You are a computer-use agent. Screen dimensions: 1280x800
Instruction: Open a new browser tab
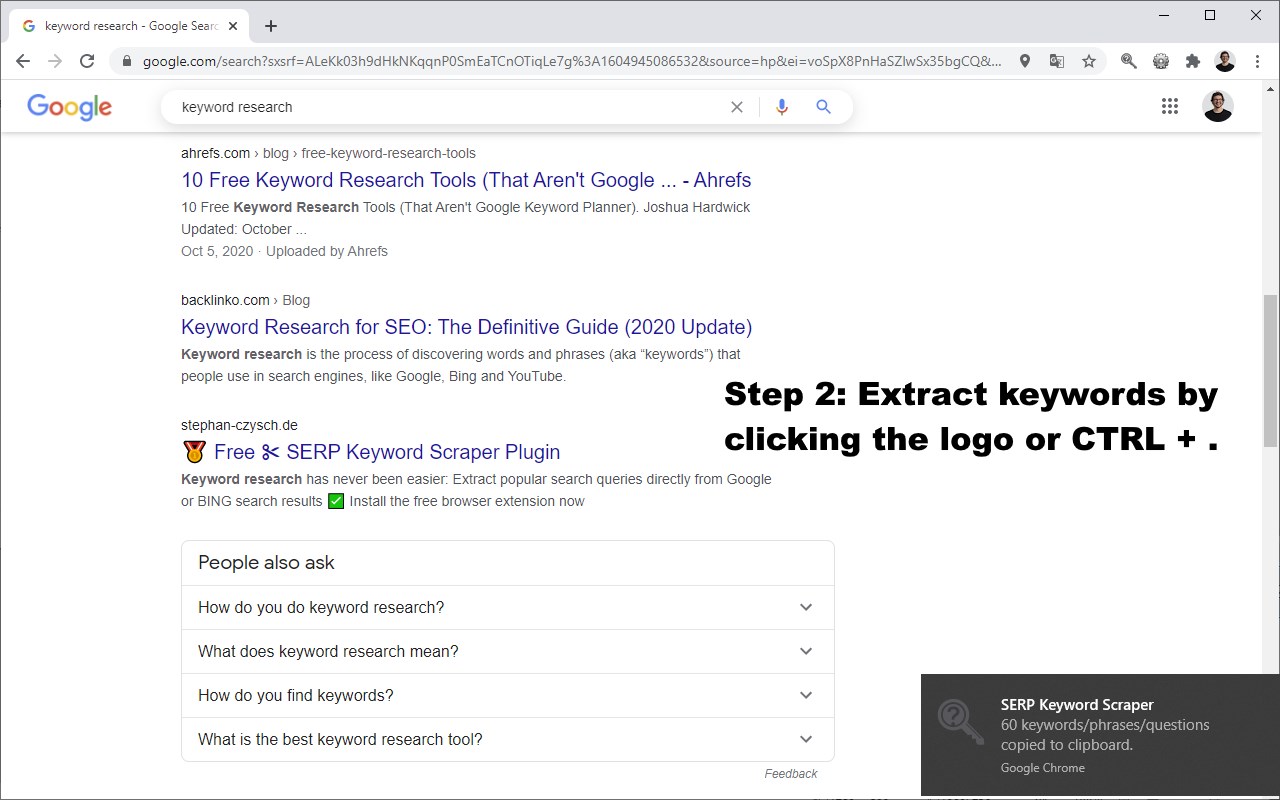(271, 26)
